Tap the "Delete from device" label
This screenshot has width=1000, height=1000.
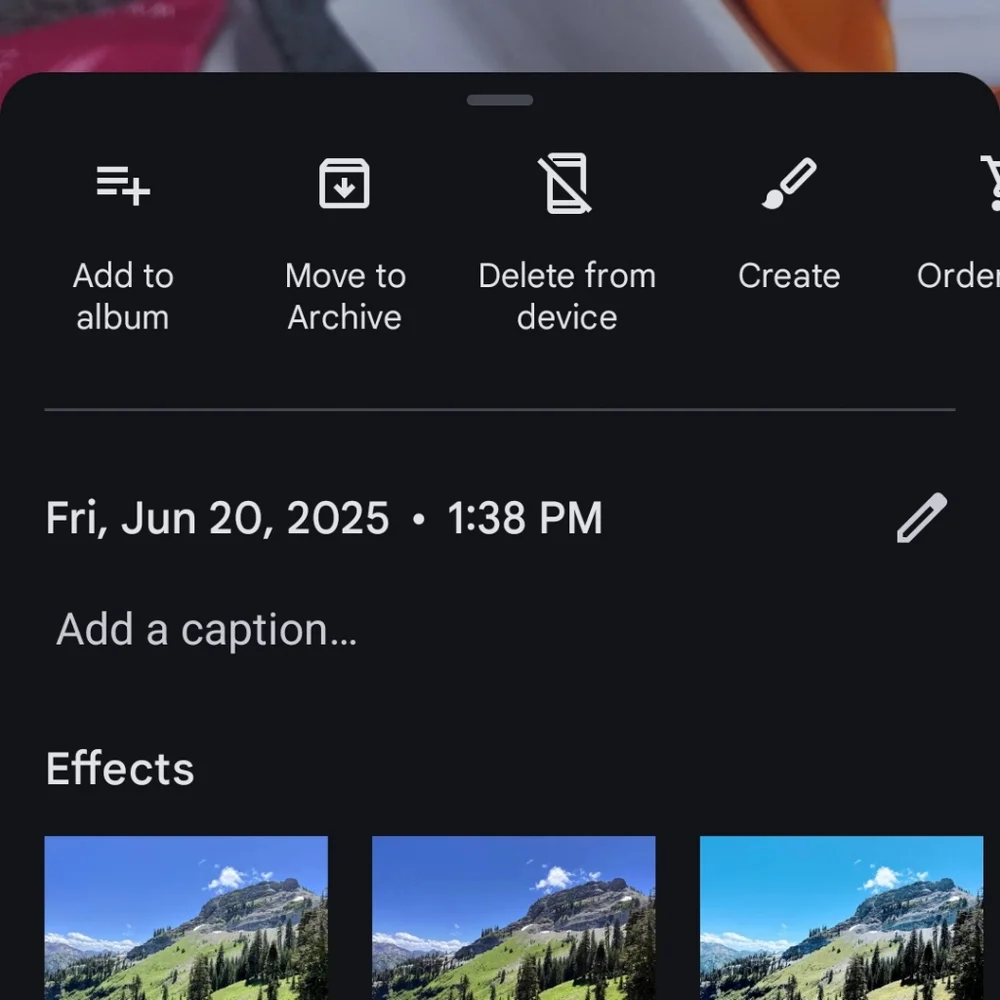click(567, 297)
